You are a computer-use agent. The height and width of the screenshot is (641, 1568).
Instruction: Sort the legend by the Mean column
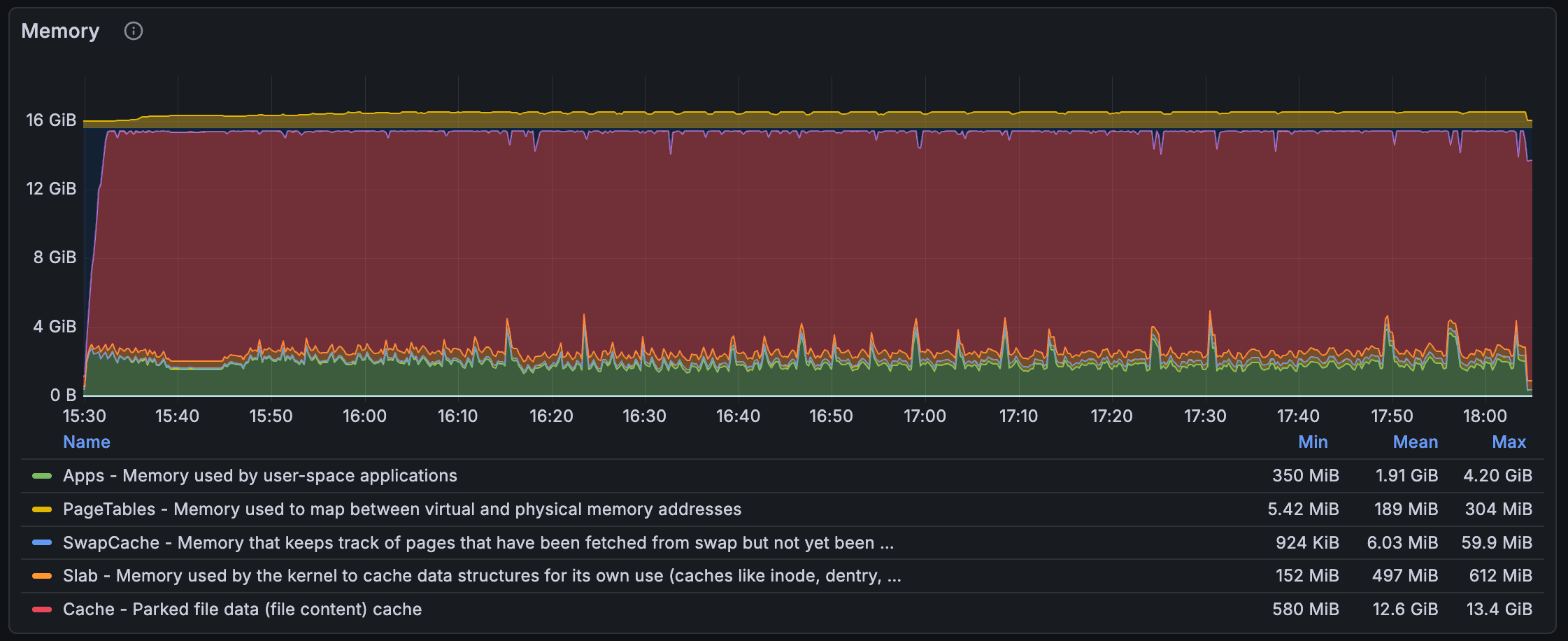(x=1415, y=442)
